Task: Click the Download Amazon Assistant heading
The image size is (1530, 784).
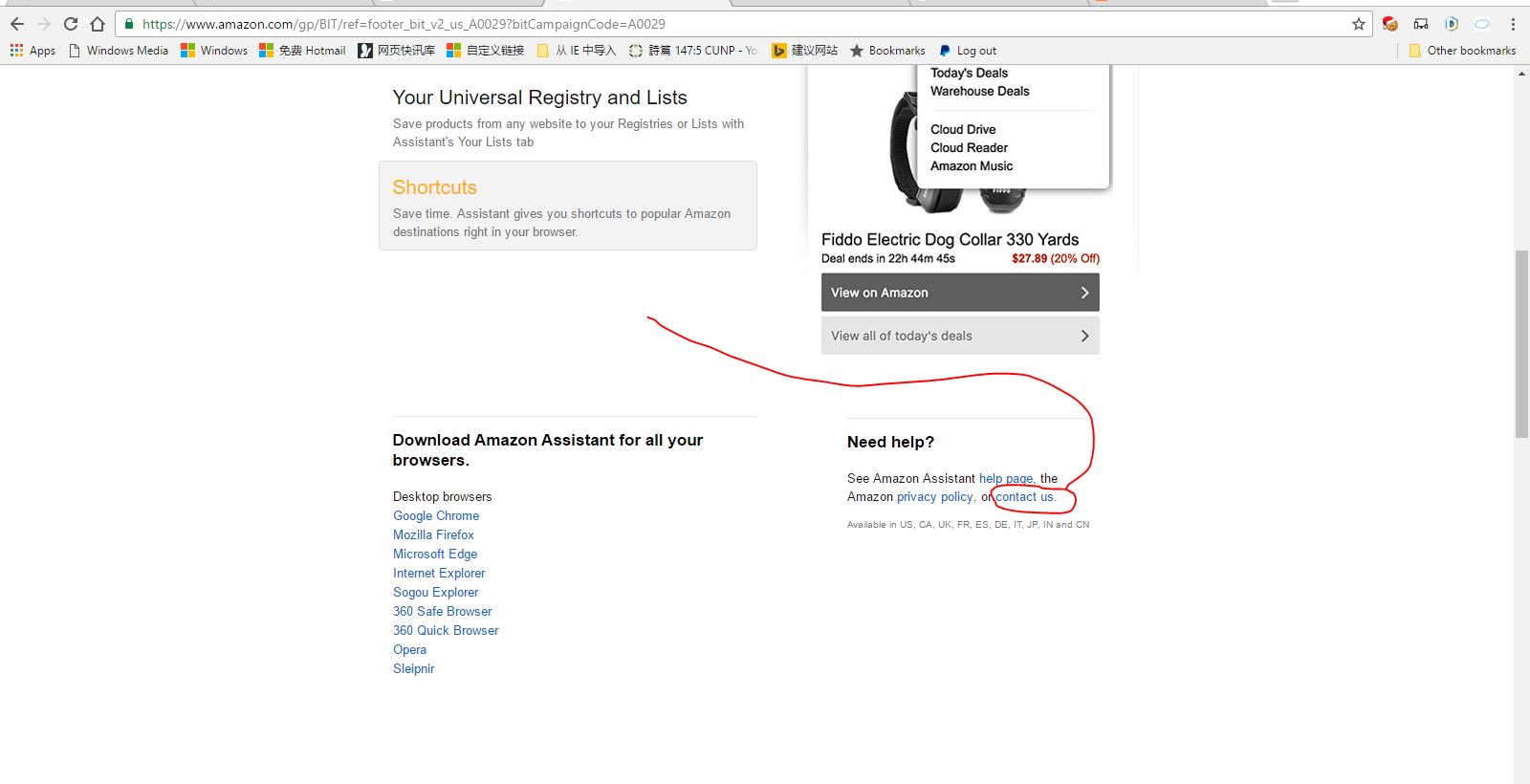Action: pyautogui.click(x=548, y=449)
